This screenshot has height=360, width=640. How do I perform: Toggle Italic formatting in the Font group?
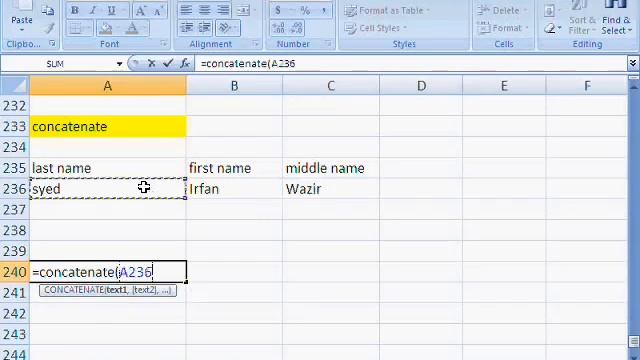pos(93,11)
